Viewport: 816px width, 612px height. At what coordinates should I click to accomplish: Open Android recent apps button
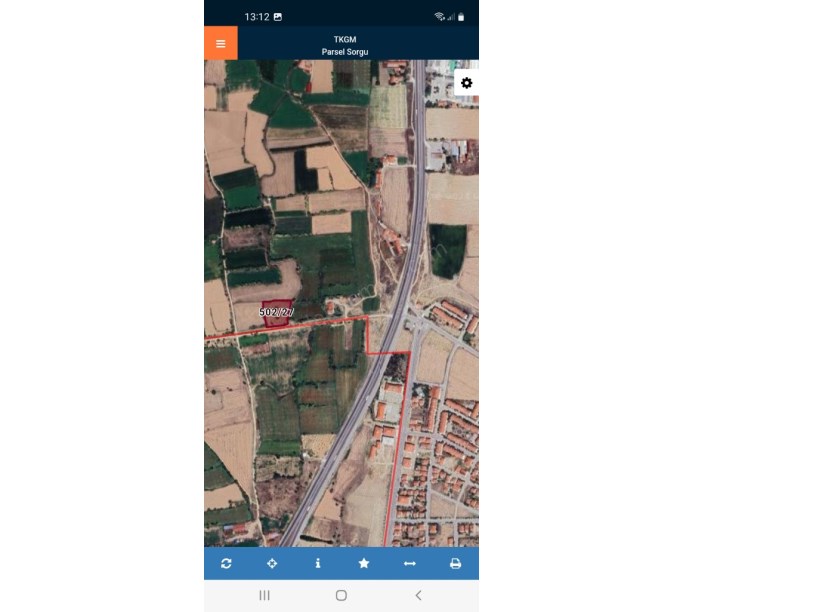tap(264, 595)
